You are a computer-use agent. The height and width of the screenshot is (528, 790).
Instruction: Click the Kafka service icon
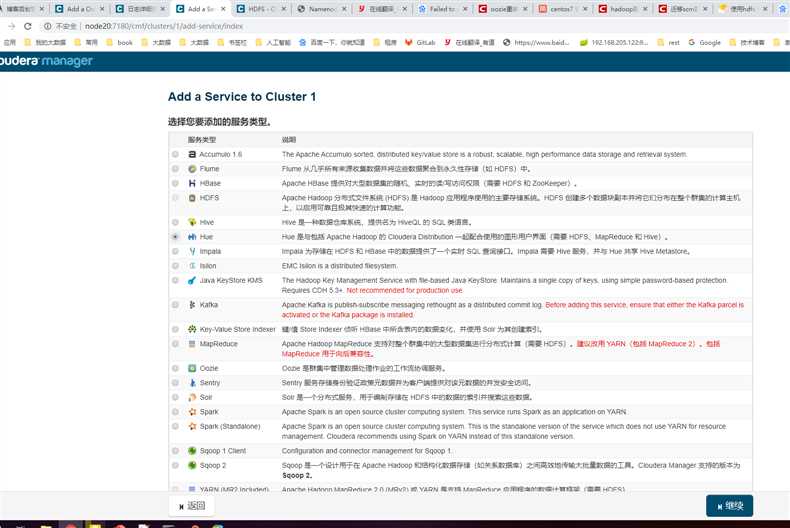192,305
